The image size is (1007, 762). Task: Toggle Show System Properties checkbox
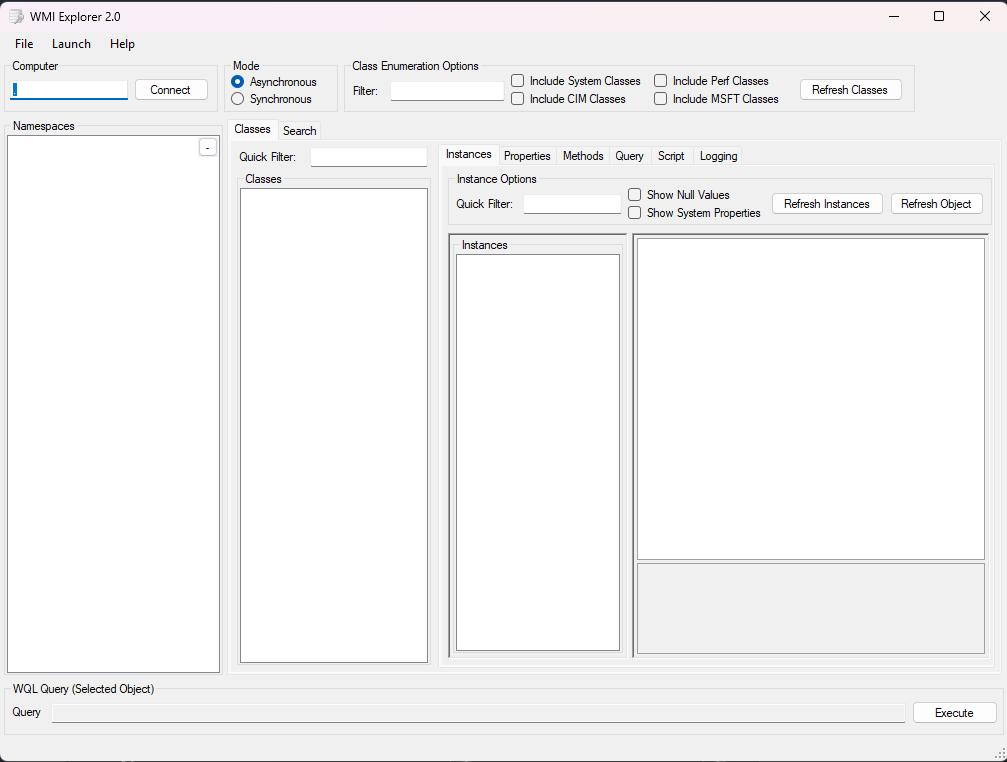click(x=635, y=213)
